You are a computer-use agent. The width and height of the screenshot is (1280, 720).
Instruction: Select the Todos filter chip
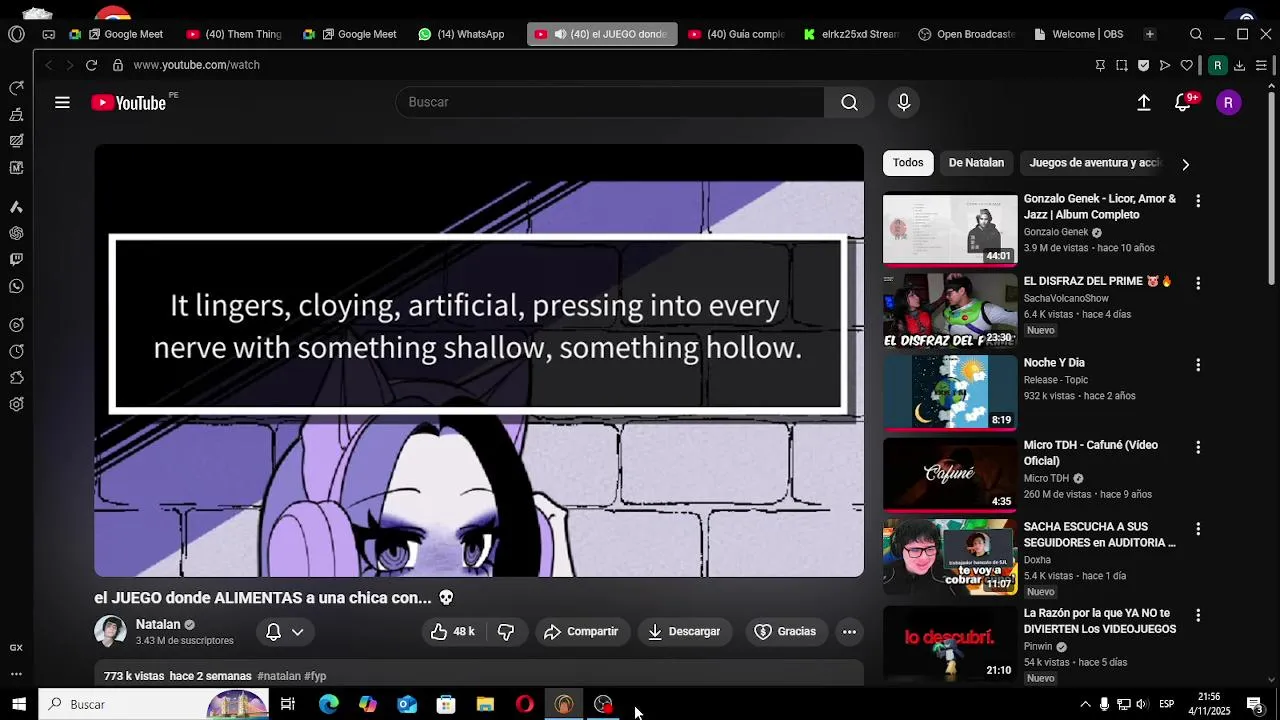pos(908,163)
